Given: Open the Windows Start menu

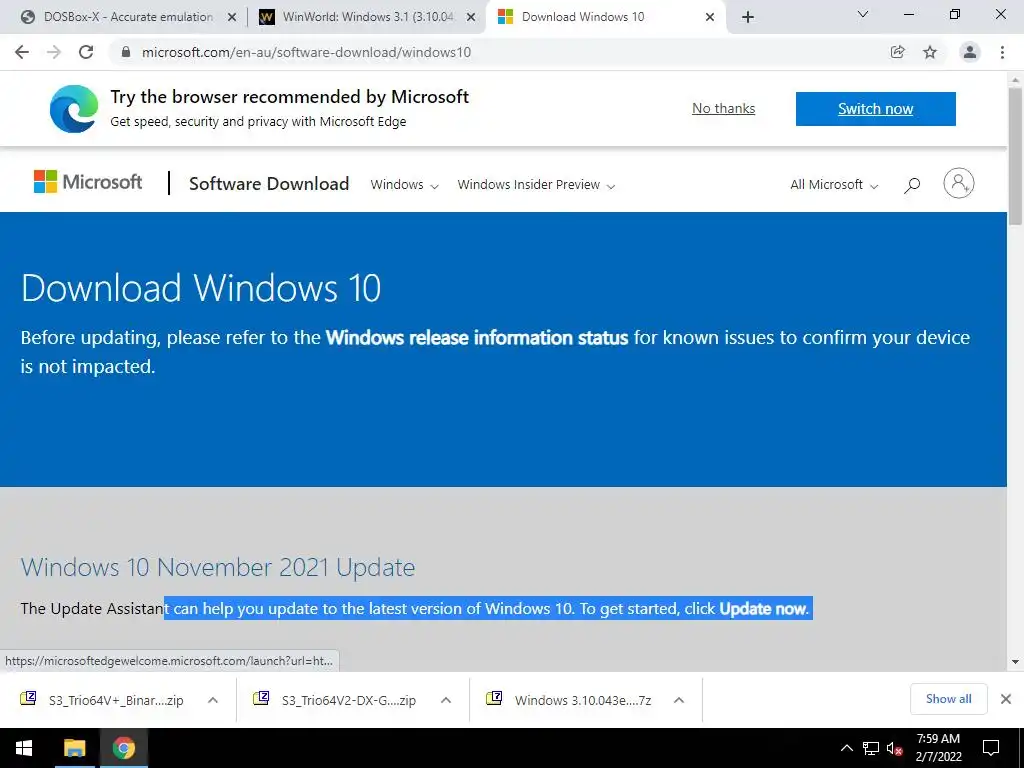Looking at the screenshot, I should 24,748.
